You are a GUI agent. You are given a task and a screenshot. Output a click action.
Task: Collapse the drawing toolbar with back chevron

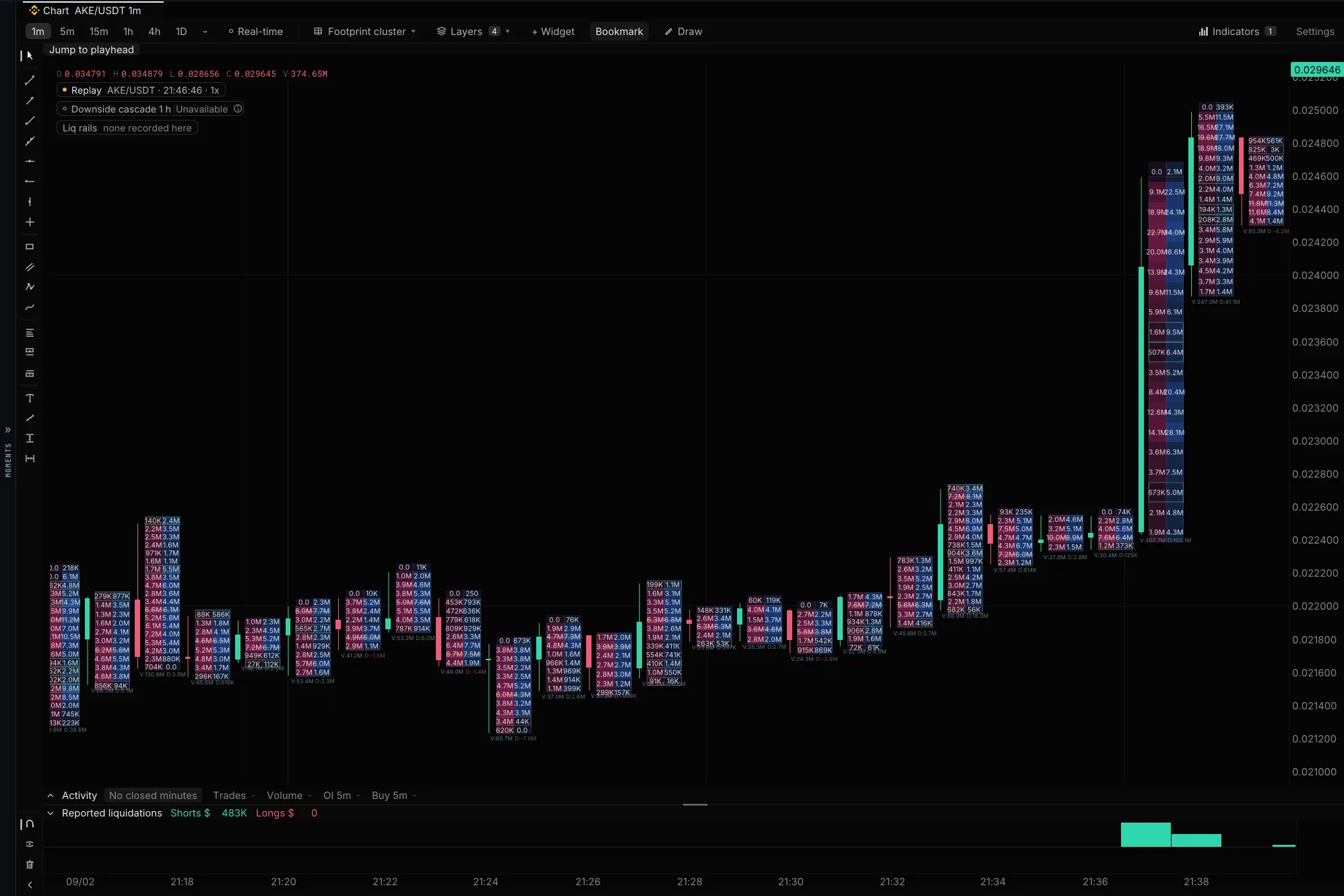click(30, 885)
